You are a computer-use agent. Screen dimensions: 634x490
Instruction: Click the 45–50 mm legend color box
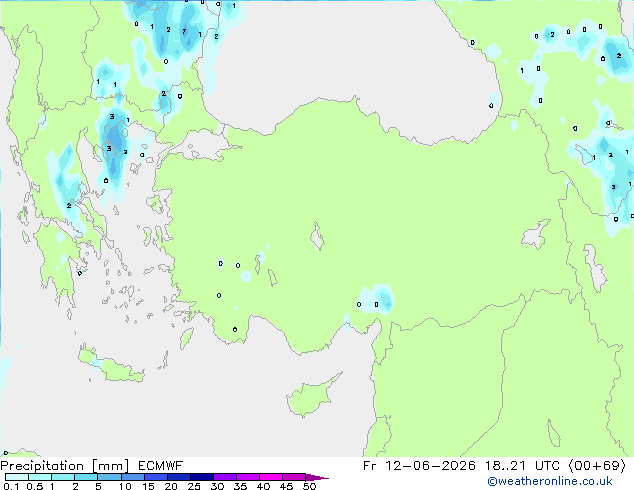coord(294,477)
